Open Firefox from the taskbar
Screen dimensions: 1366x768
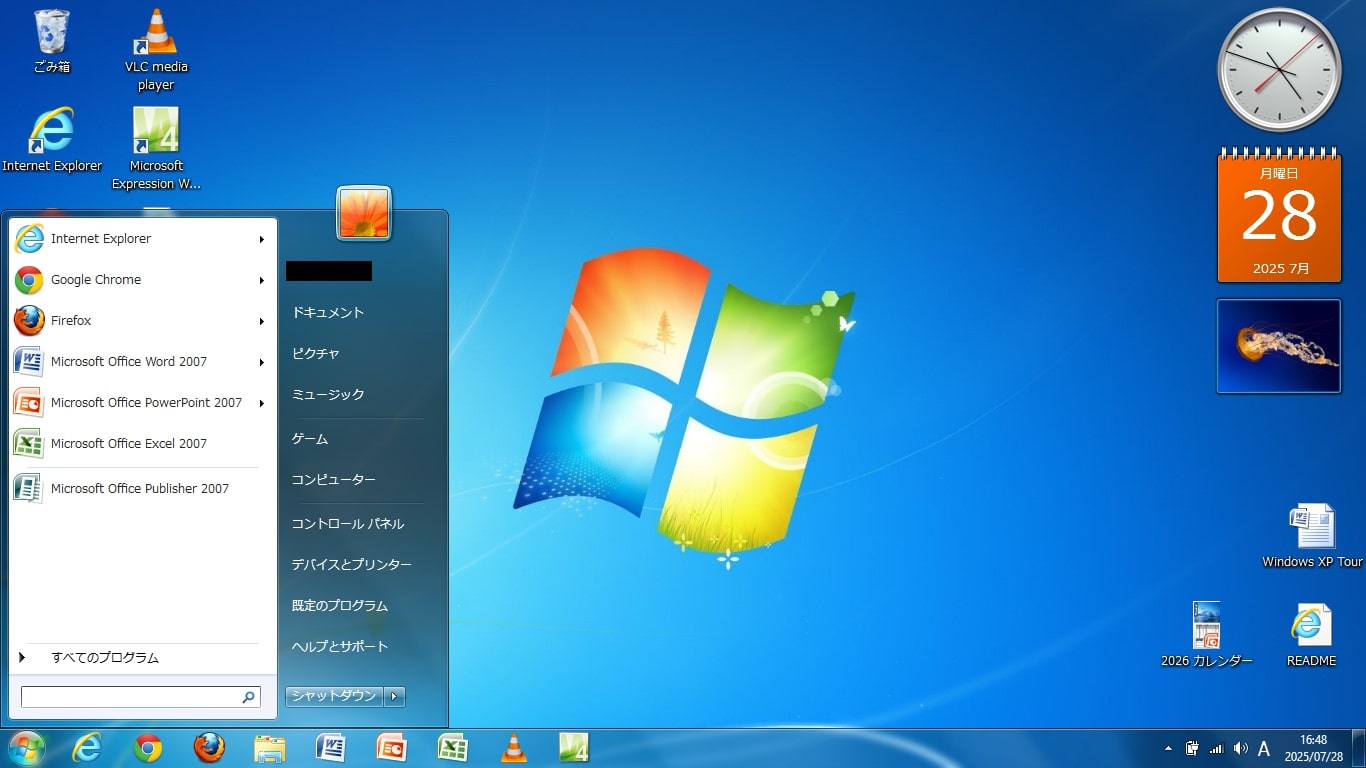click(x=209, y=748)
